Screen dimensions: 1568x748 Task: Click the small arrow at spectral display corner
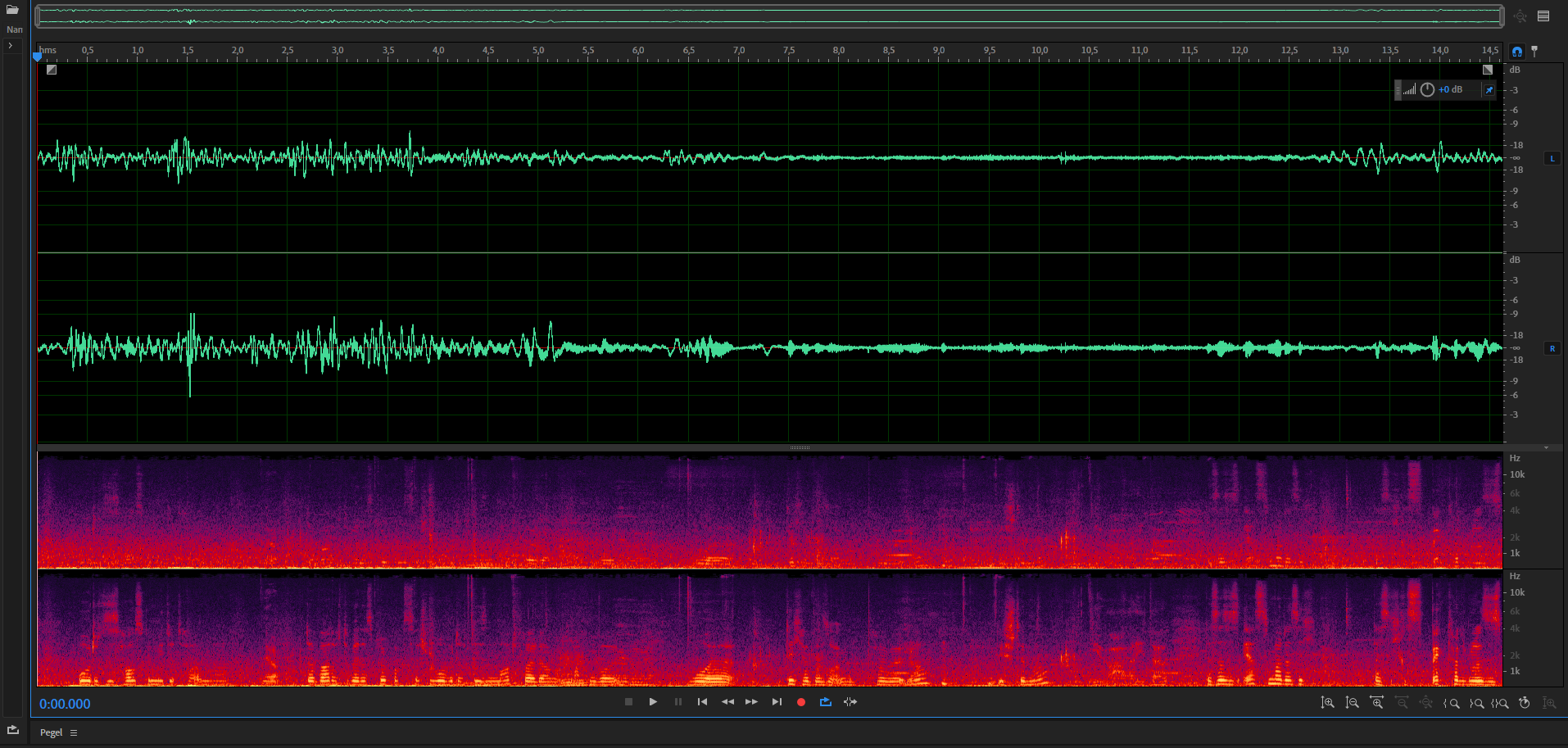click(1546, 448)
